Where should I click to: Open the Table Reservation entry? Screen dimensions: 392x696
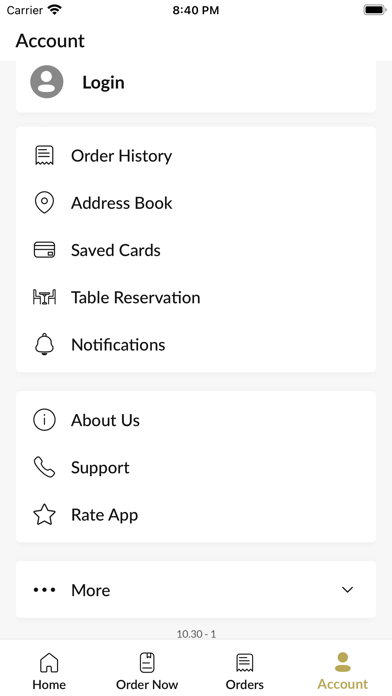pos(196,297)
